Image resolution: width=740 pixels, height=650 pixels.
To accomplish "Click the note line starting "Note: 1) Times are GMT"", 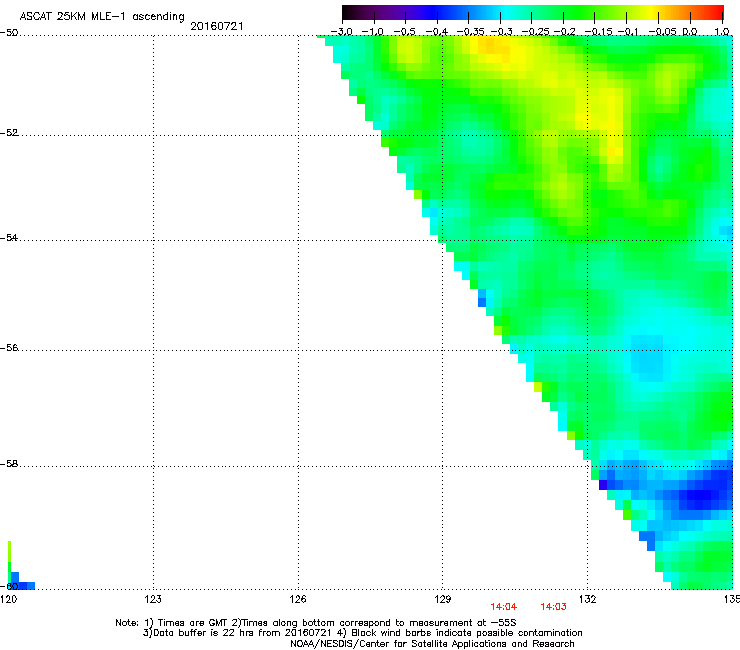I will click(x=316, y=623).
